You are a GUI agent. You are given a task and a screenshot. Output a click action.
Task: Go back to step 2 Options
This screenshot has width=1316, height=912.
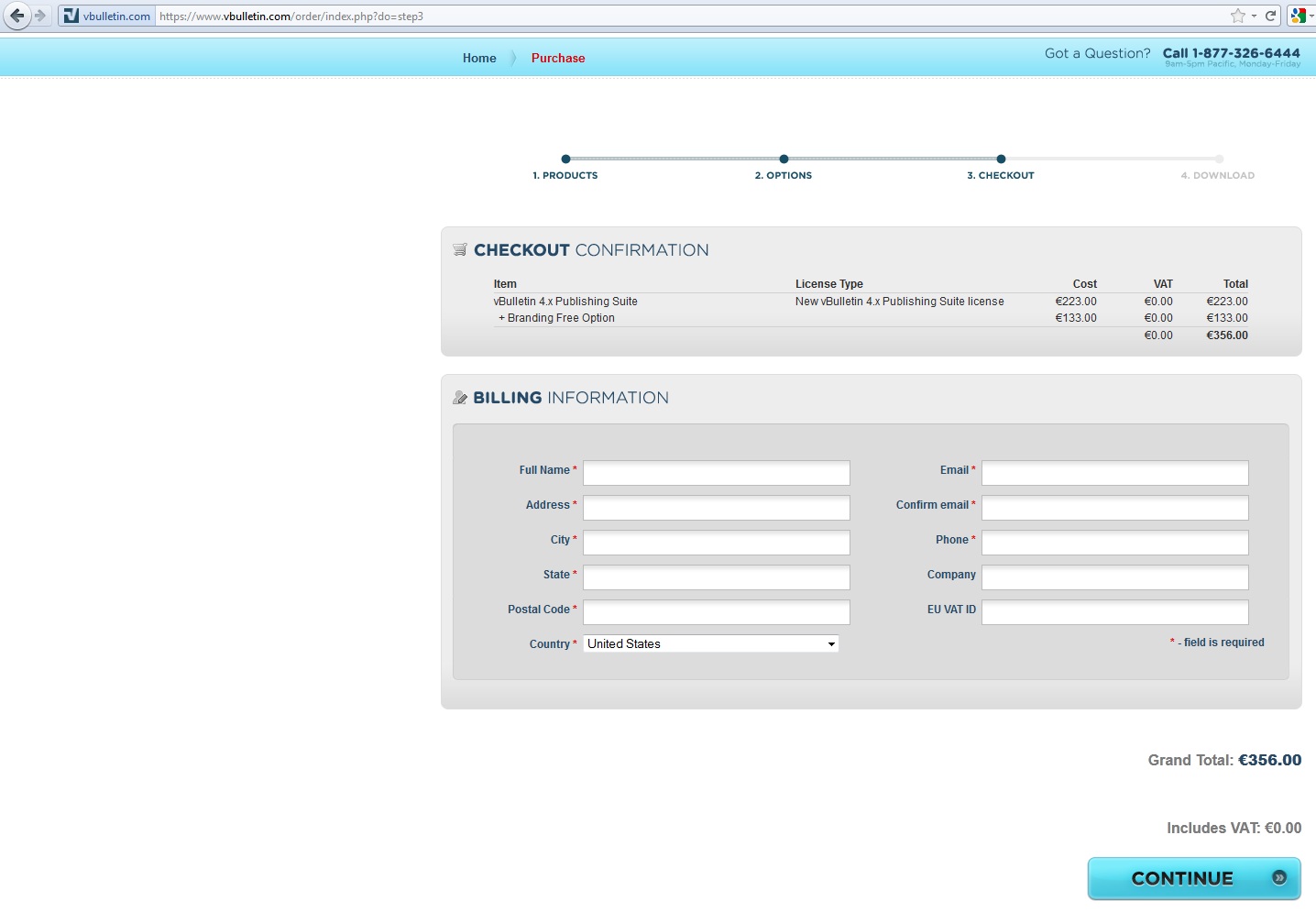784,175
